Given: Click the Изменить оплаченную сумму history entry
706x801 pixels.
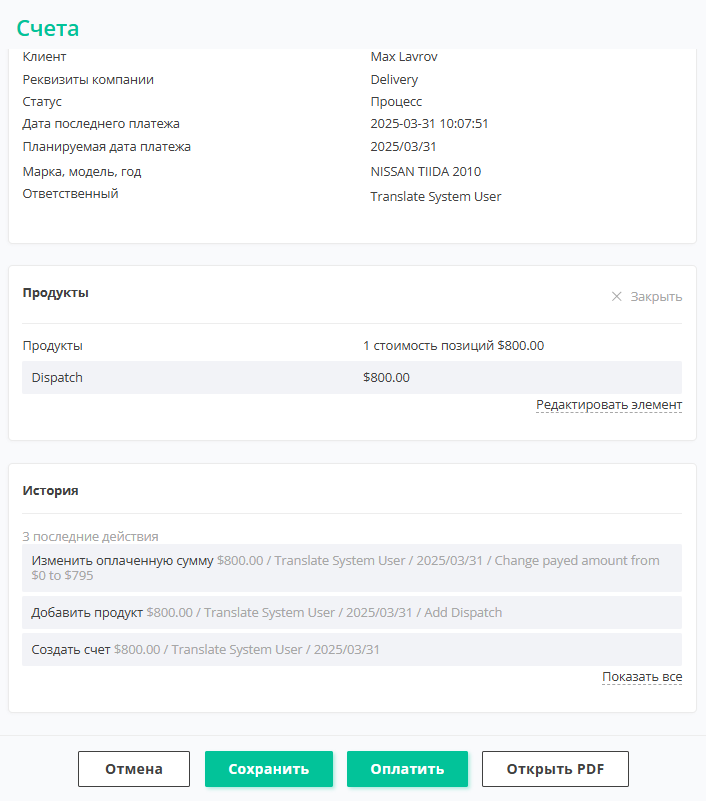Looking at the screenshot, I should 352,568.
